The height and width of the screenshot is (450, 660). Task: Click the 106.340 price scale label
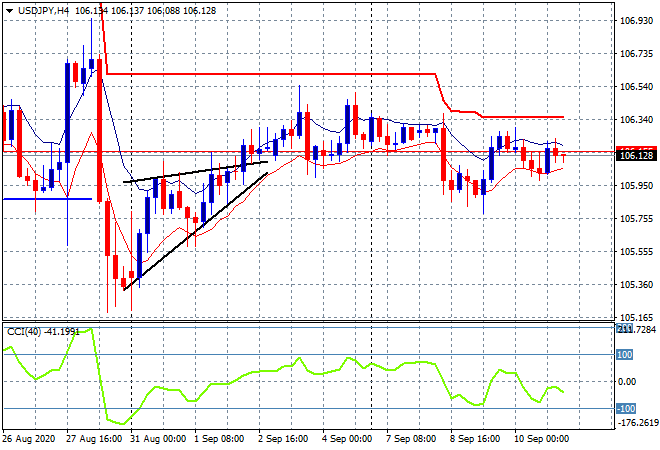tap(636, 120)
